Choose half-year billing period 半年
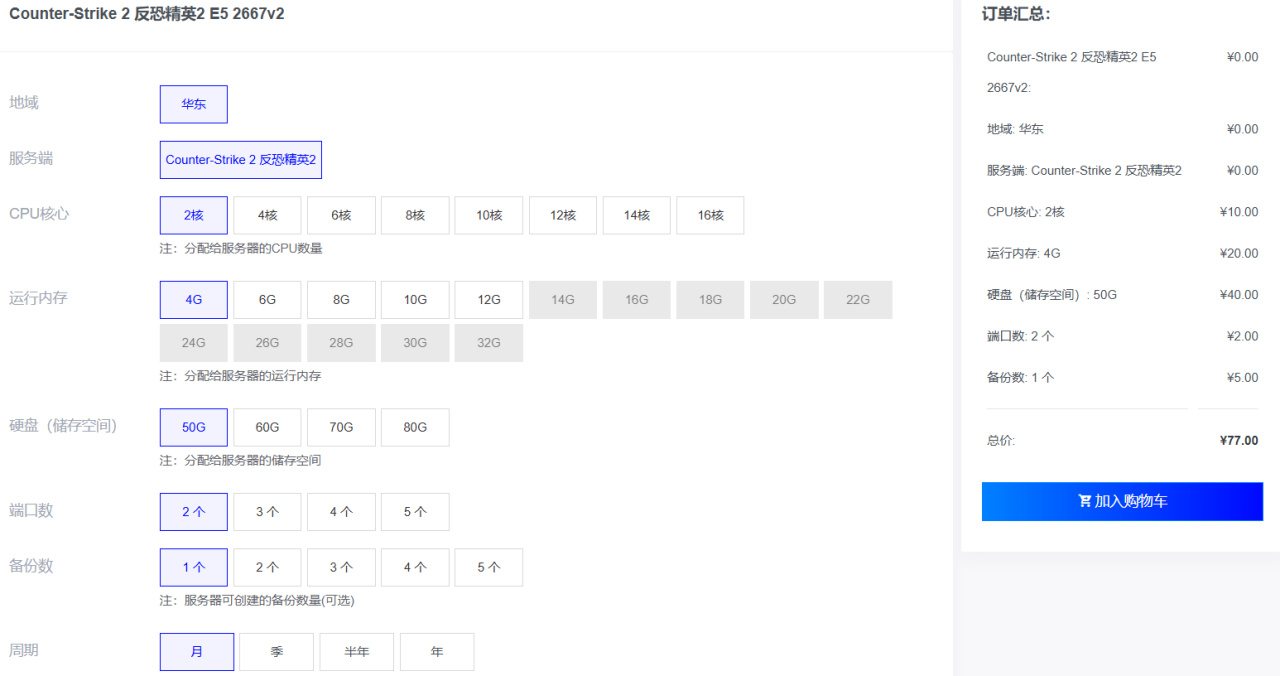This screenshot has height=676, width=1280. click(x=357, y=652)
